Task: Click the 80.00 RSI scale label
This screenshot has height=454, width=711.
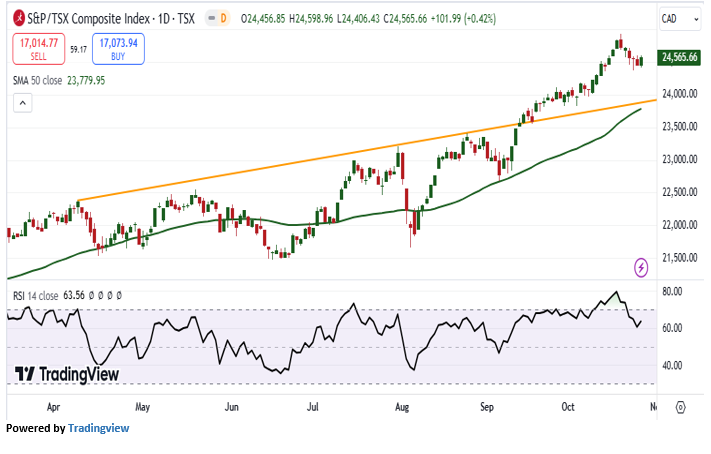Action: [671, 291]
